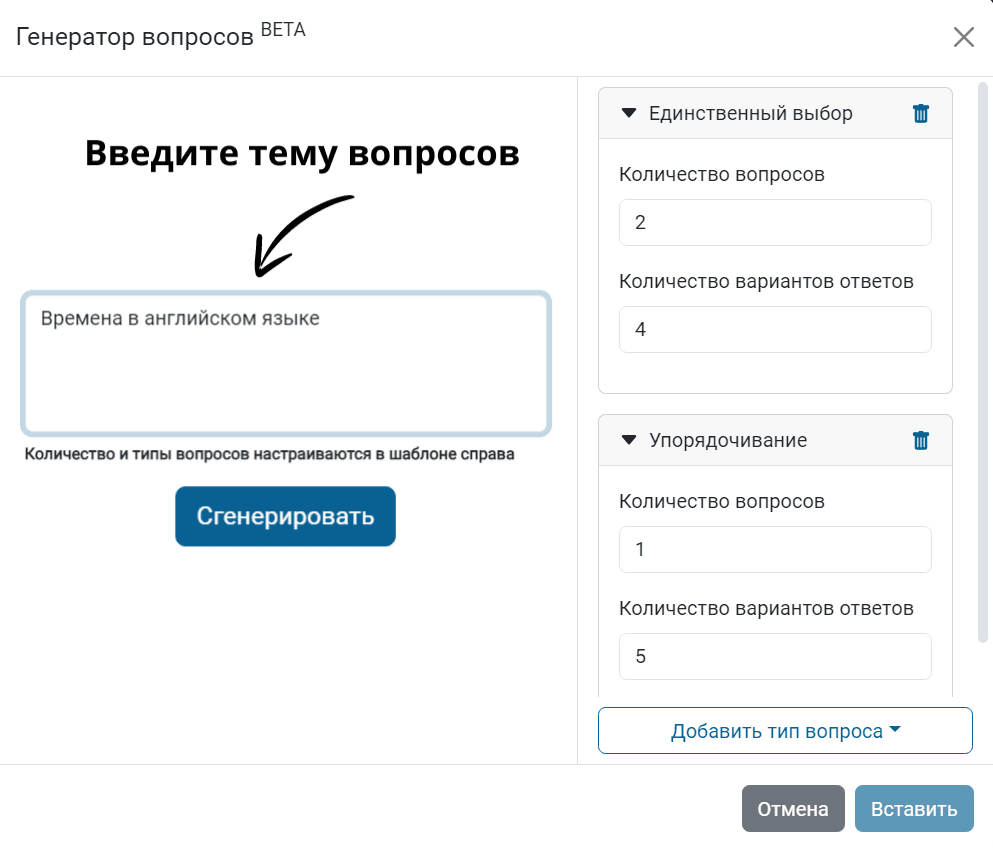Collapse the Единственный выбор section

click(628, 113)
